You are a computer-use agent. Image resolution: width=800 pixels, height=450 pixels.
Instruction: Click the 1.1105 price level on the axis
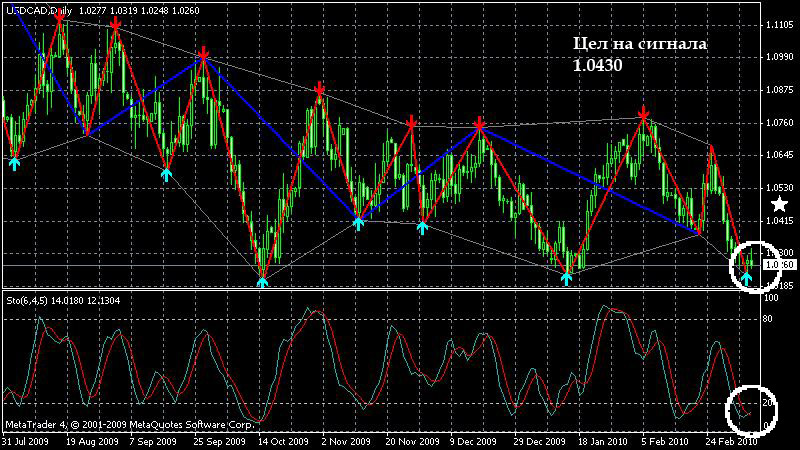(780, 24)
